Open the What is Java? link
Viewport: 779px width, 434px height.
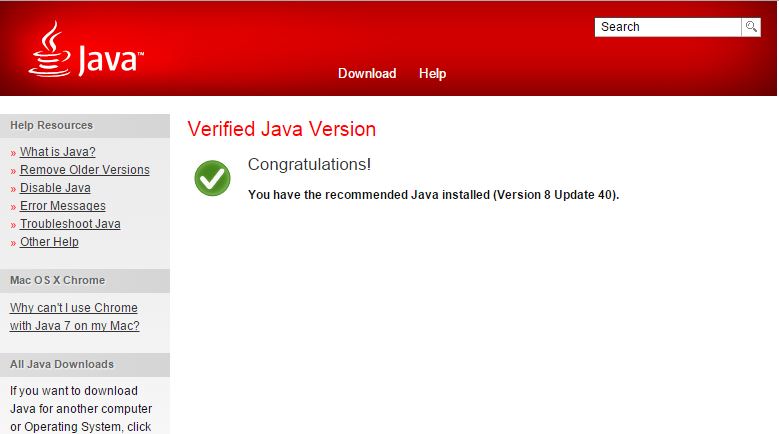pyautogui.click(x=58, y=152)
